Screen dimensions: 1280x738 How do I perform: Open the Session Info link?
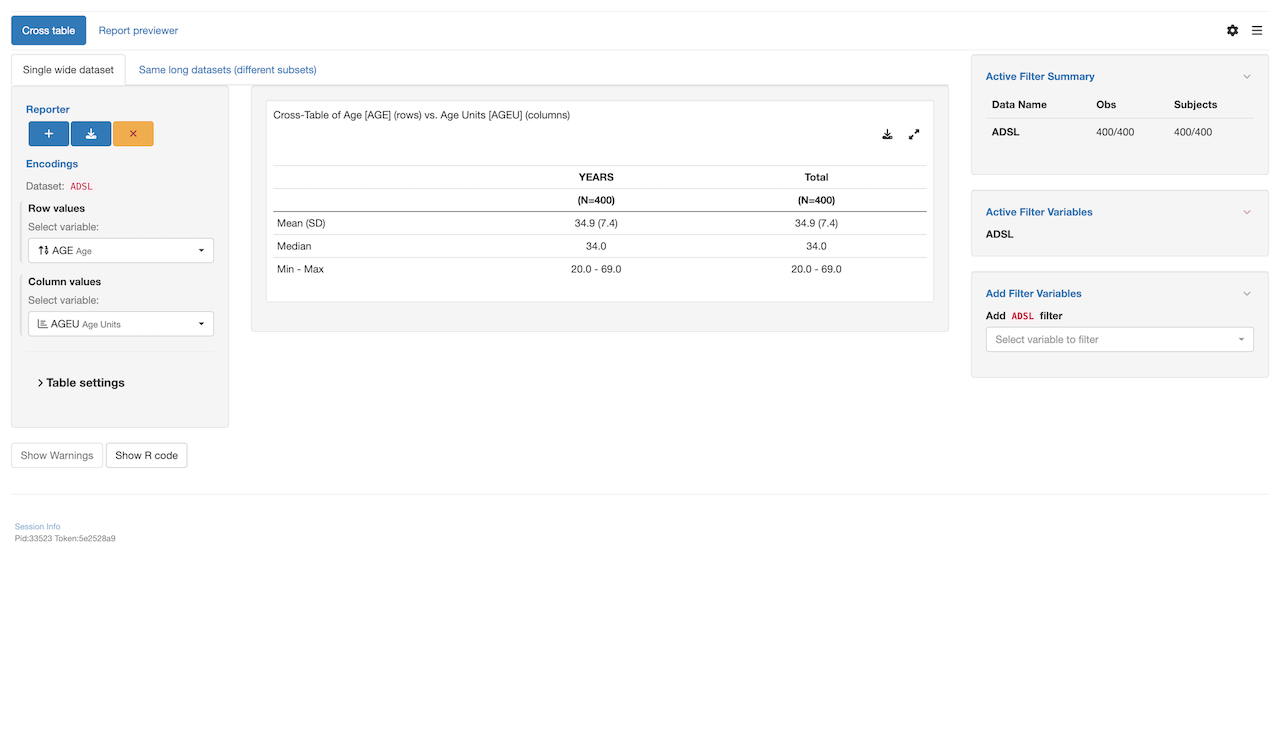[37, 526]
